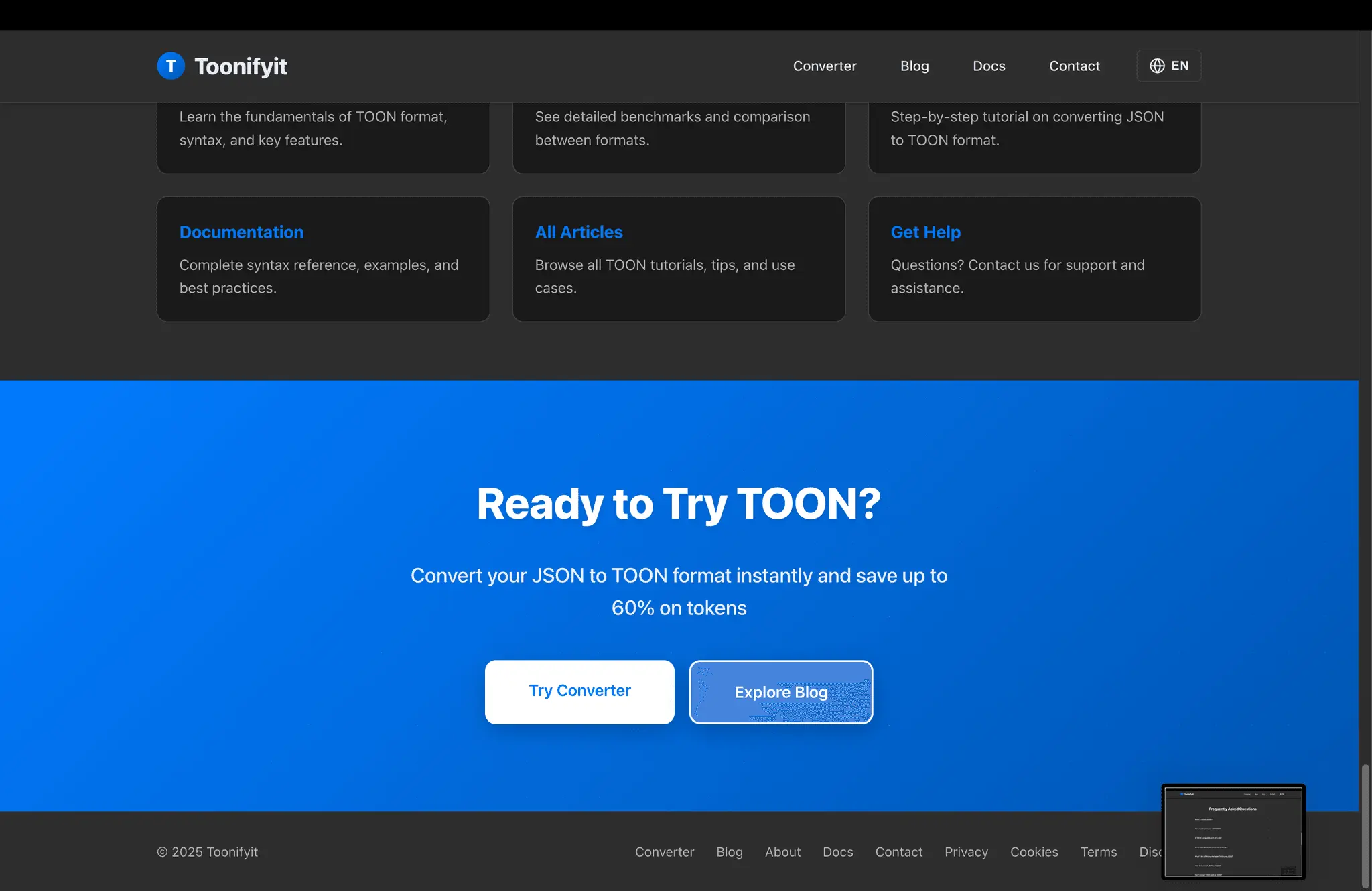Click the '© 2025 Toonifyit' copyright text
Screen dimensions: 1372x891
(x=207, y=852)
